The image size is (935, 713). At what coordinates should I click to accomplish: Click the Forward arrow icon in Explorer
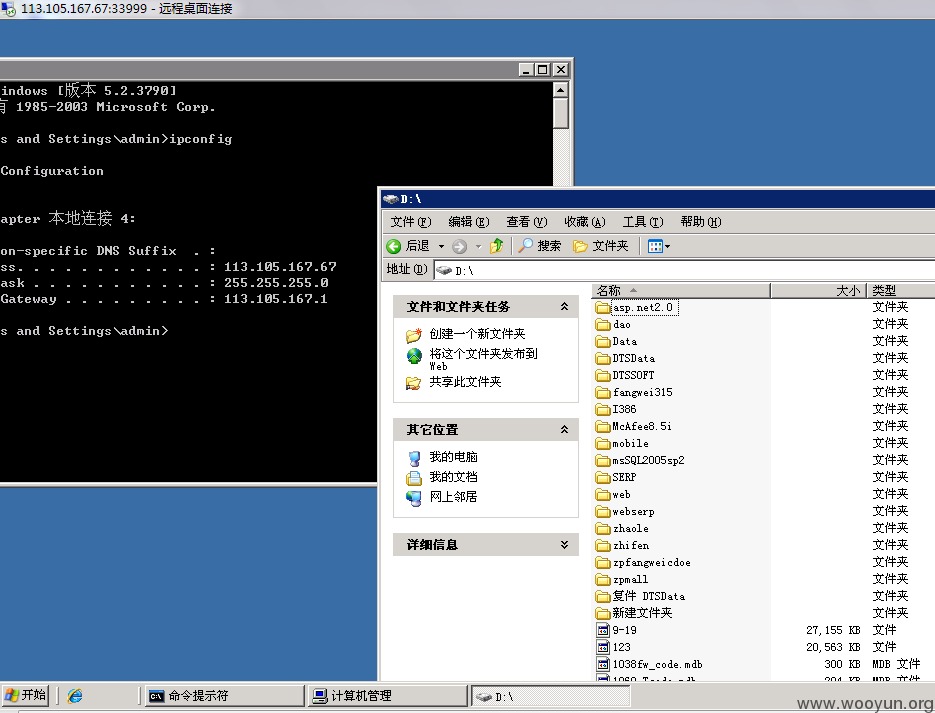(x=459, y=246)
